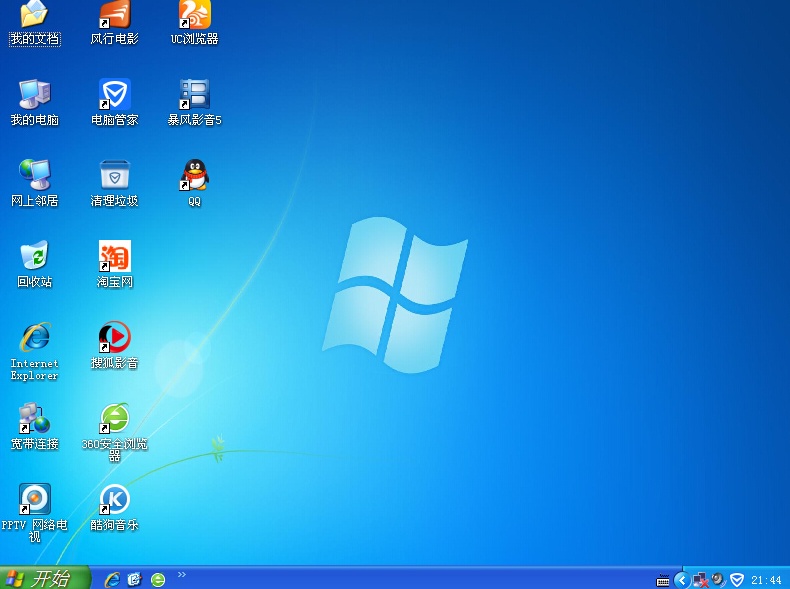
Task: Click the 21:44 taskbar clock
Action: tap(766, 580)
